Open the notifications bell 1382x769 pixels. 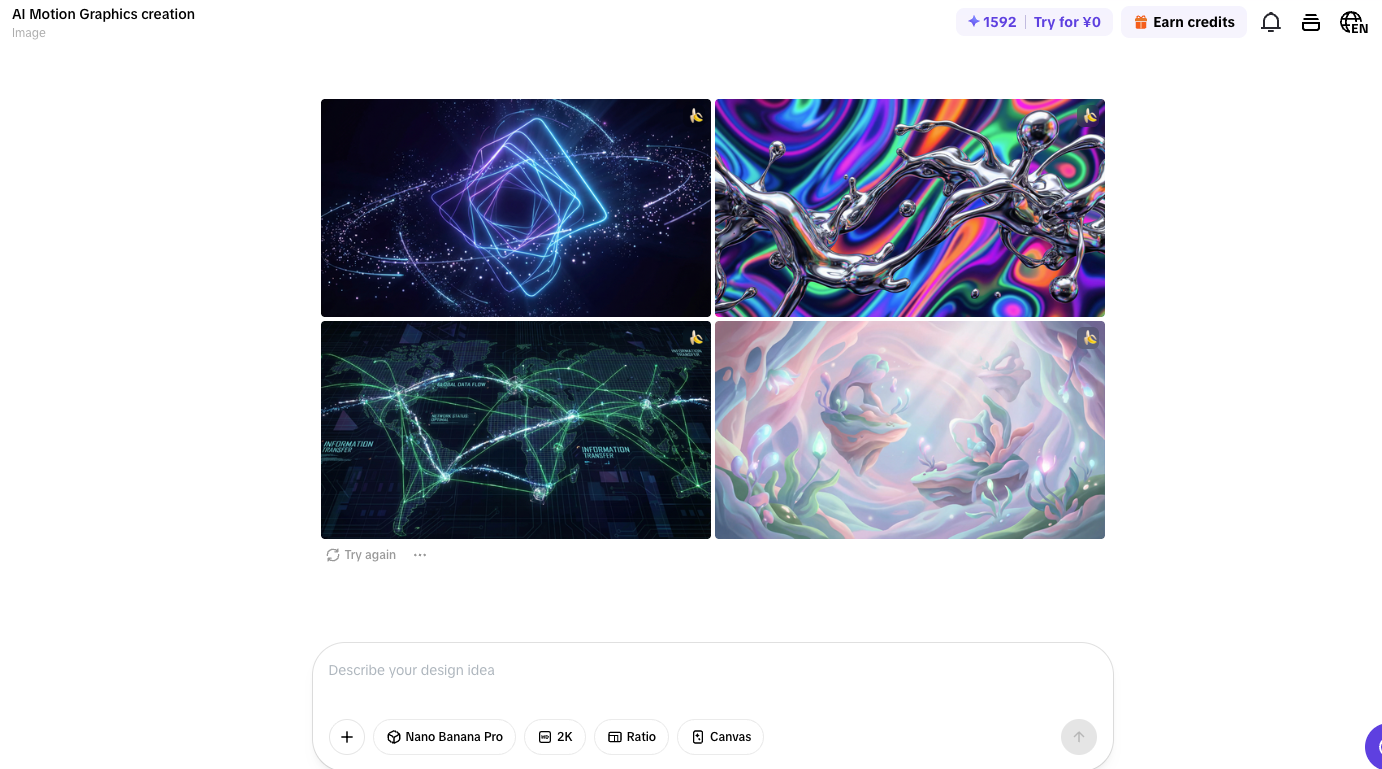[x=1271, y=22]
